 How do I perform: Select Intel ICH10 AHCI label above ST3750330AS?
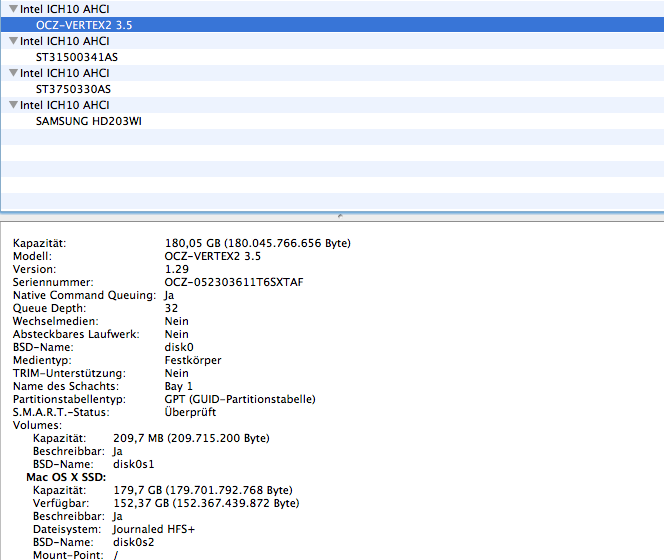tap(64, 73)
